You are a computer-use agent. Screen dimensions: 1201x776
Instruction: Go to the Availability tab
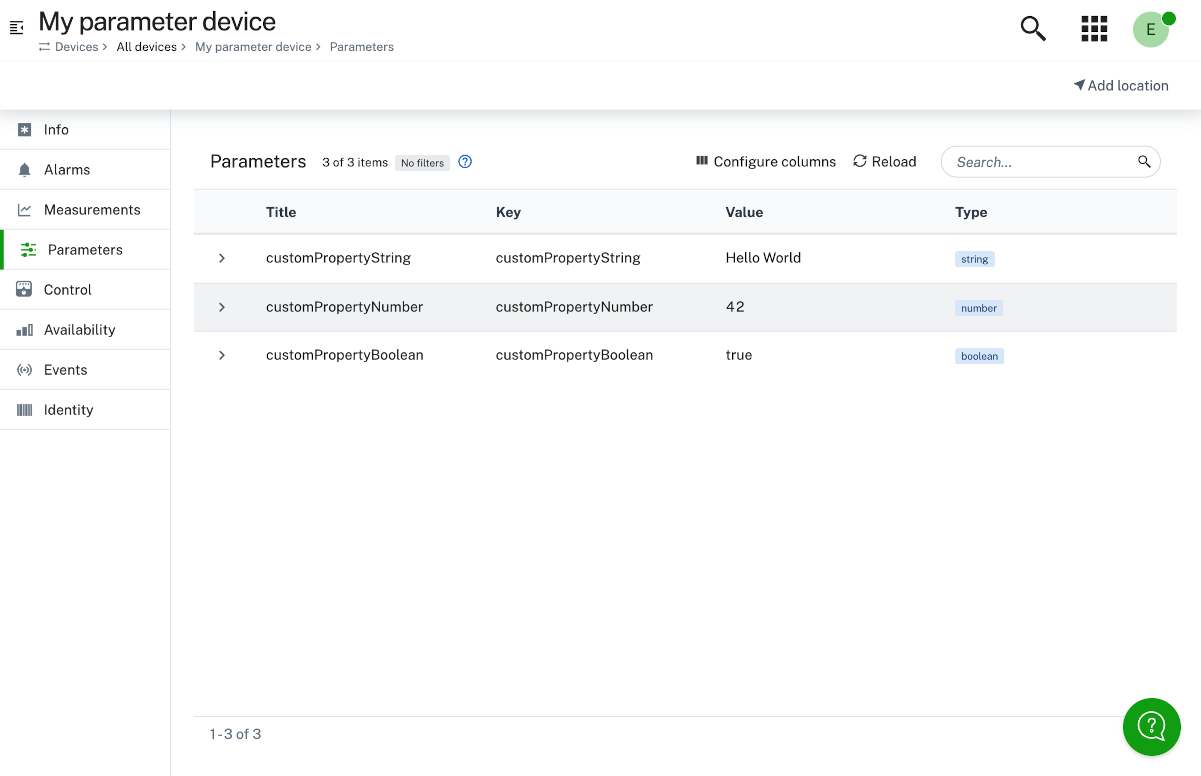pyautogui.click(x=79, y=330)
